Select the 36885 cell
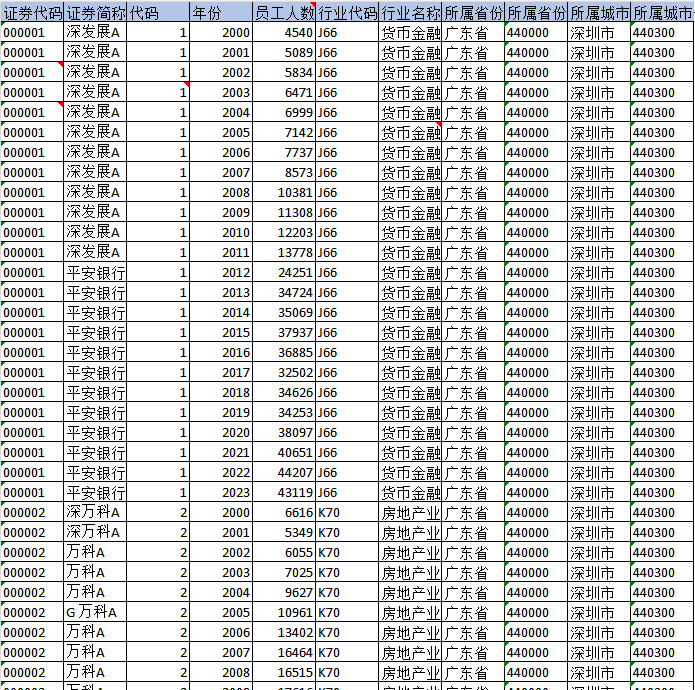Viewport: 695px width, 690px height. click(284, 352)
